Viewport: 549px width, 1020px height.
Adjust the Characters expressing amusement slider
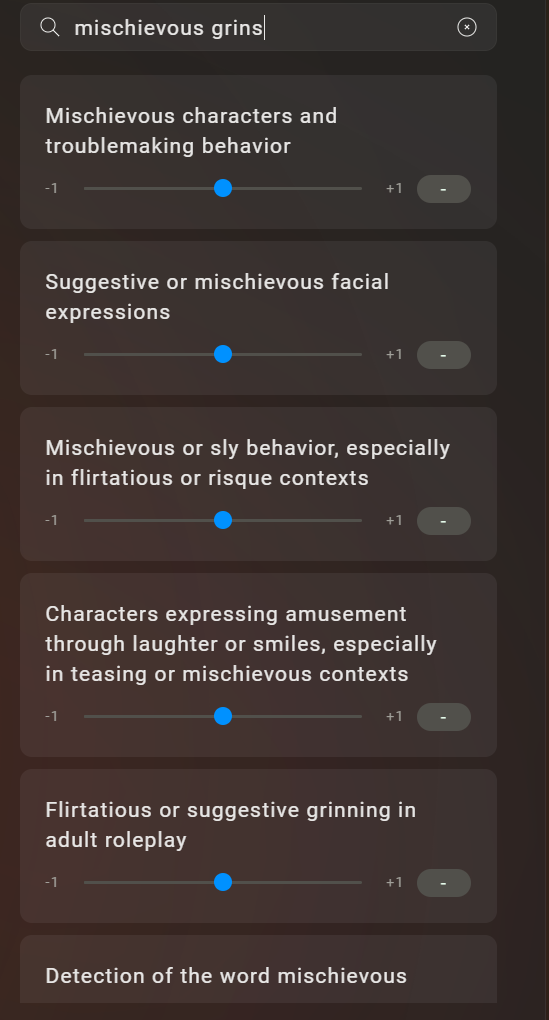(x=223, y=716)
